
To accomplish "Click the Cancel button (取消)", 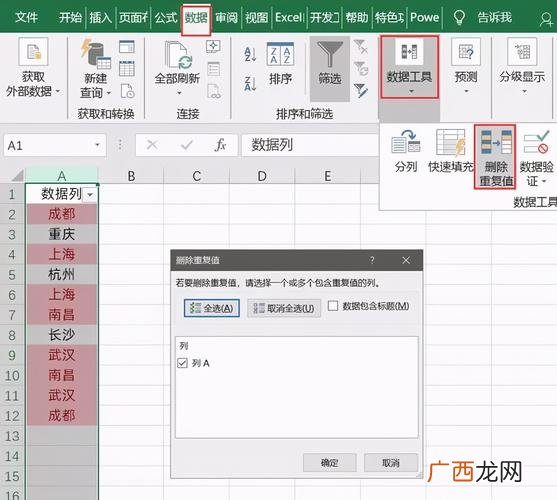I will (390, 462).
